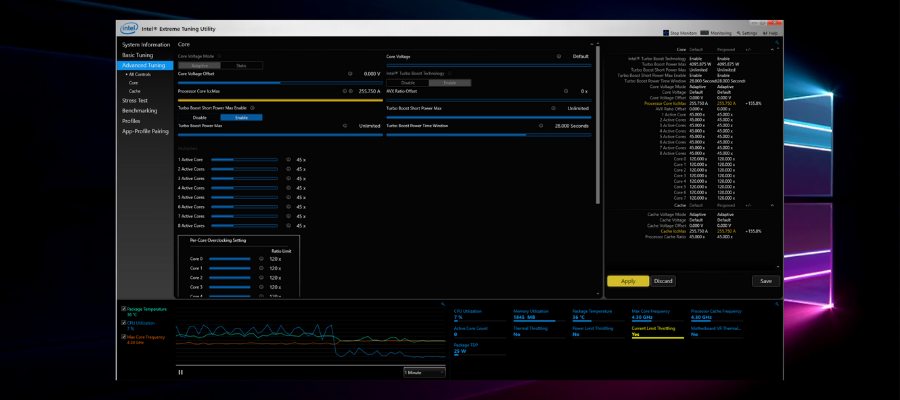This screenshot has width=900, height=400.
Task: Select Core subitem under Advanced Tuning
Action: [133, 83]
